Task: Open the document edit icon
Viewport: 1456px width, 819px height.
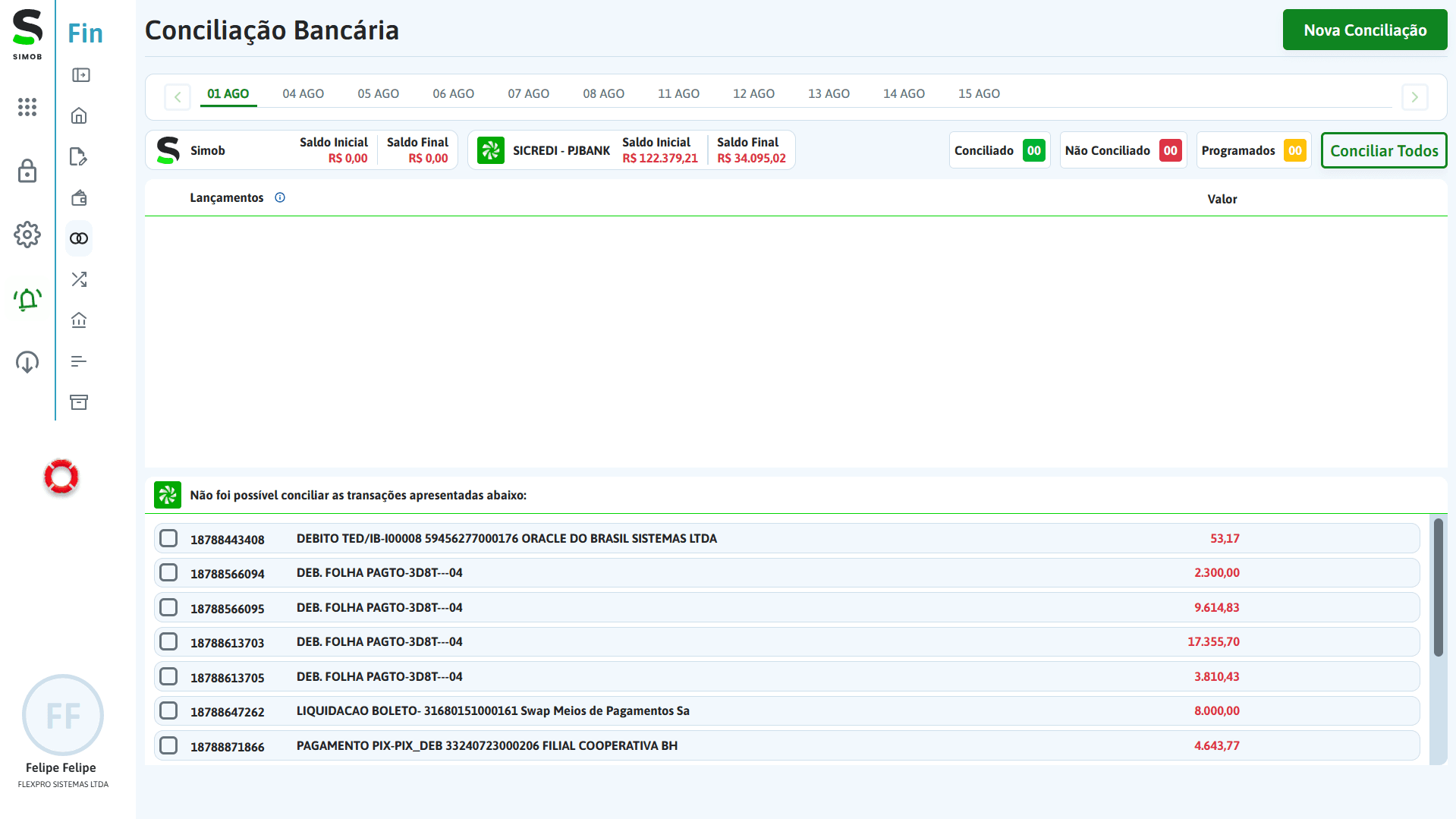Action: [x=78, y=156]
